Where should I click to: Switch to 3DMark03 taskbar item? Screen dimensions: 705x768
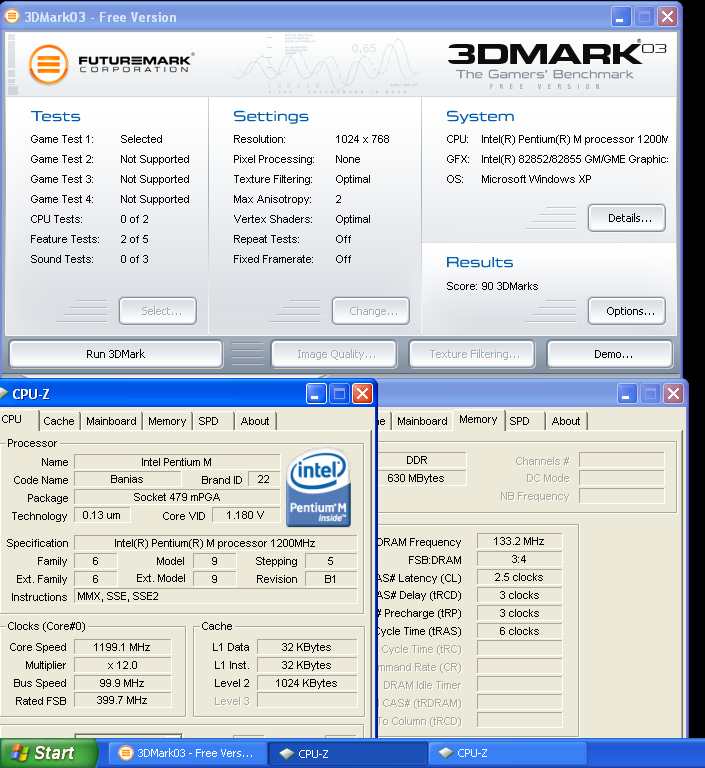(188, 753)
